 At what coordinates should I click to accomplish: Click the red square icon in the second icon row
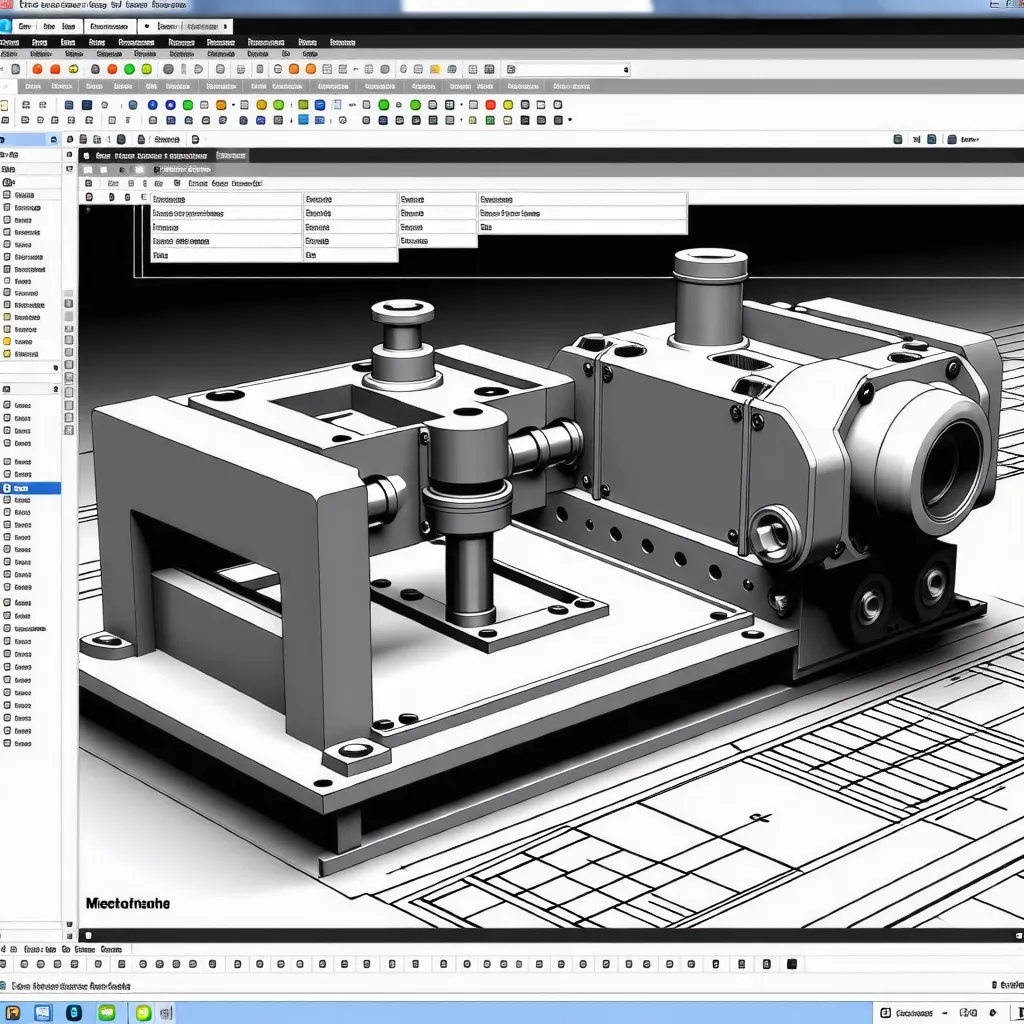tap(490, 104)
